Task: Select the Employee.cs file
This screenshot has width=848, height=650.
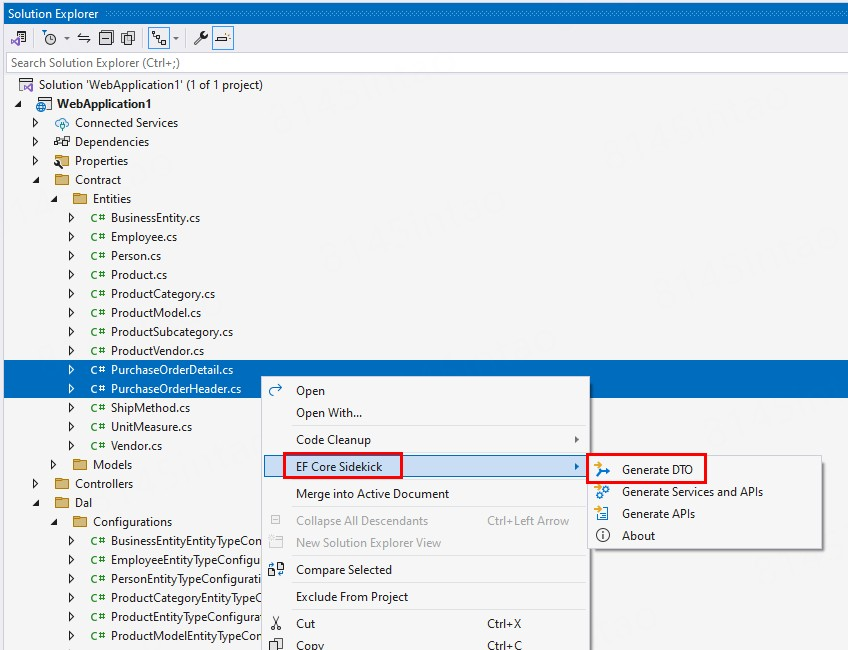Action: coord(143,237)
